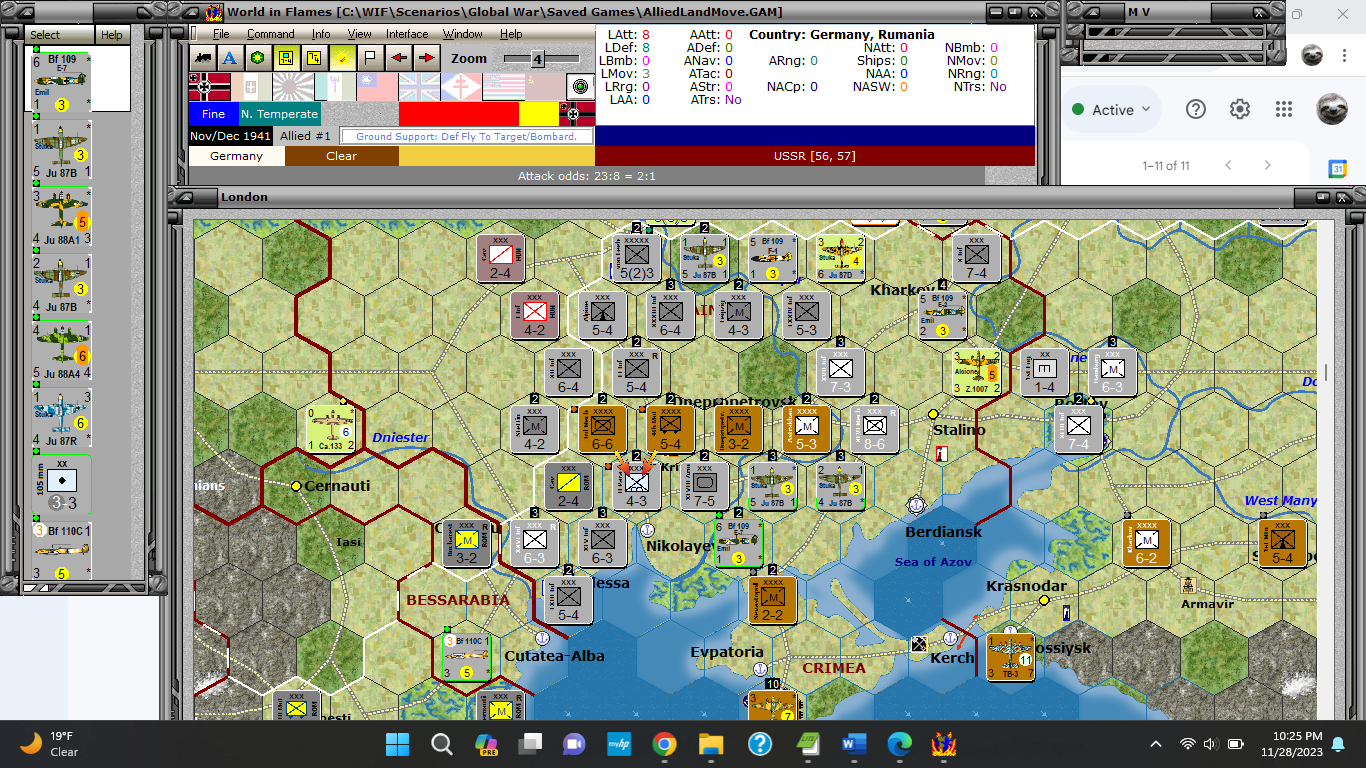
Task: Open the Window menu
Action: click(463, 34)
